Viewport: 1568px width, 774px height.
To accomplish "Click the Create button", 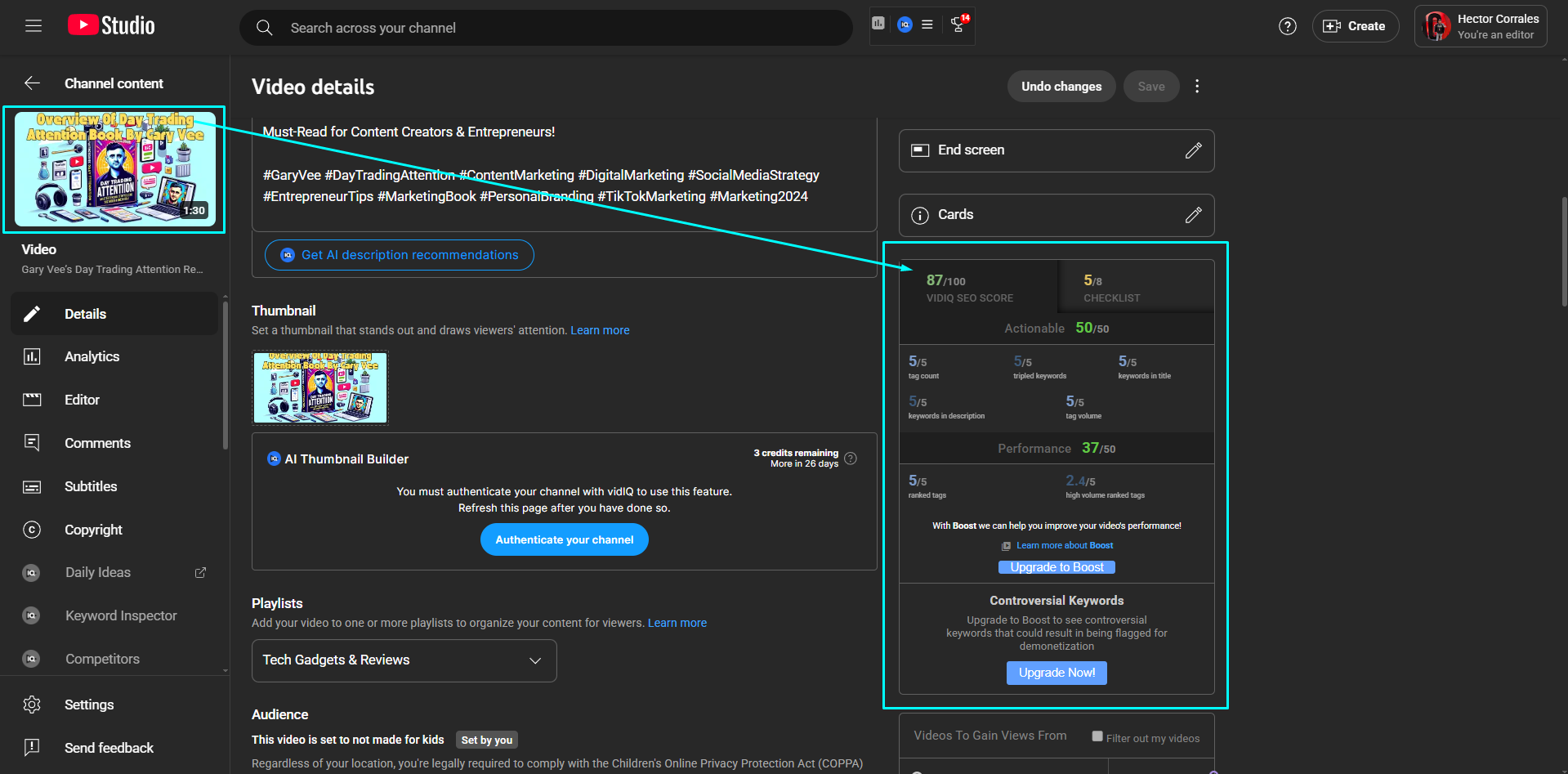I will 1356,26.
